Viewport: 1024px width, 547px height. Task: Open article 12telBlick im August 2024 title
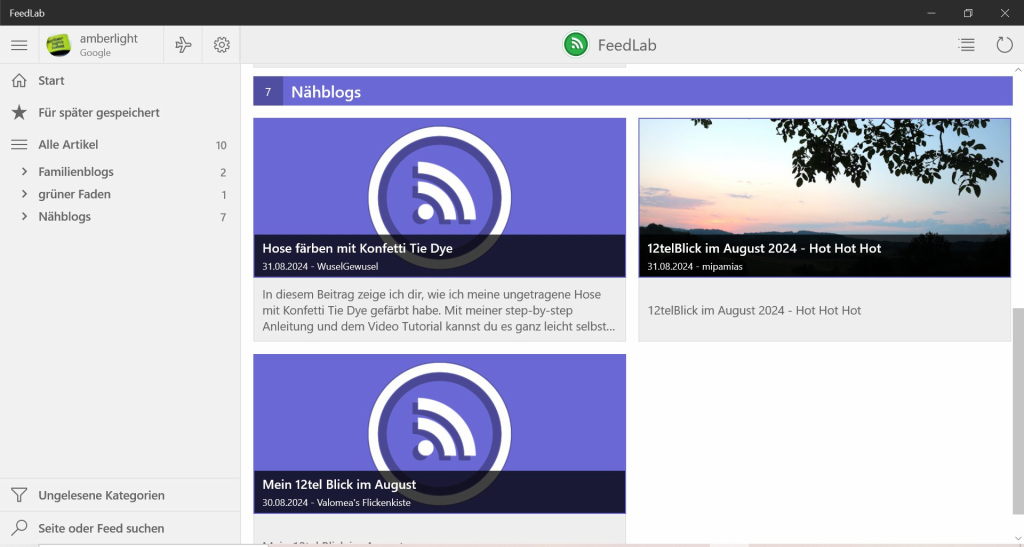(764, 248)
